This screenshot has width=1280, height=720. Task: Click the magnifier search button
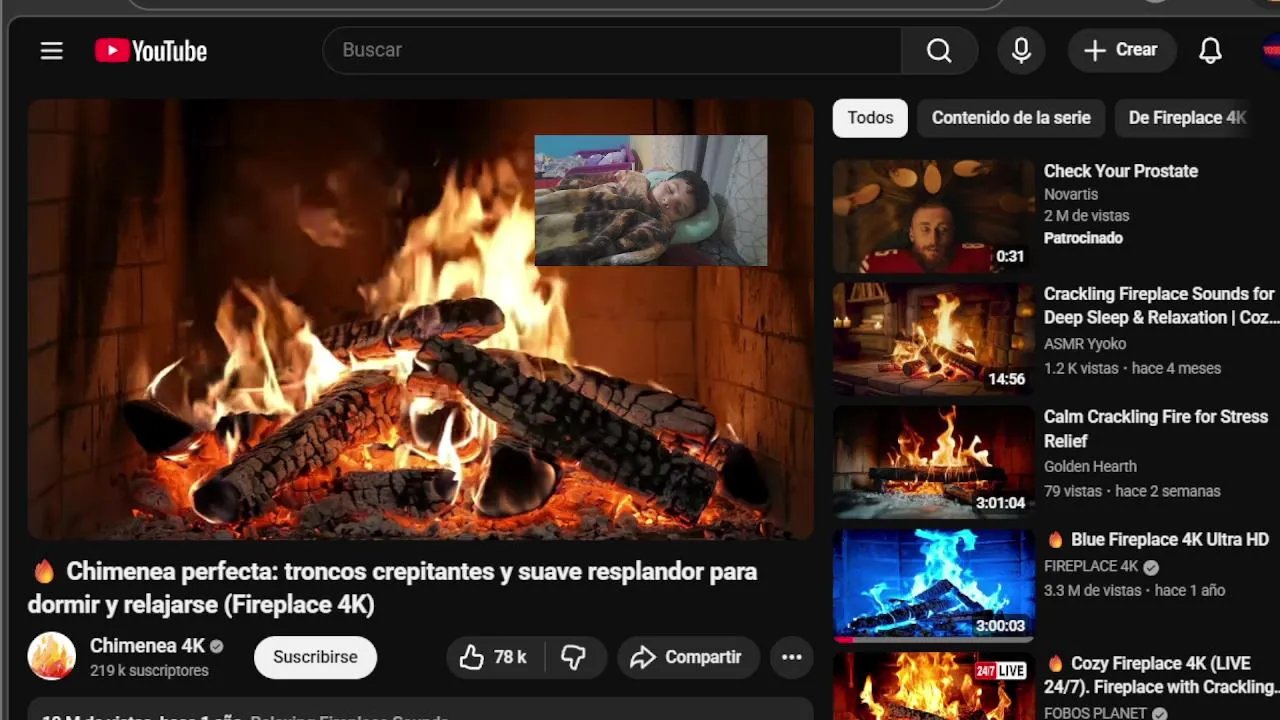939,50
